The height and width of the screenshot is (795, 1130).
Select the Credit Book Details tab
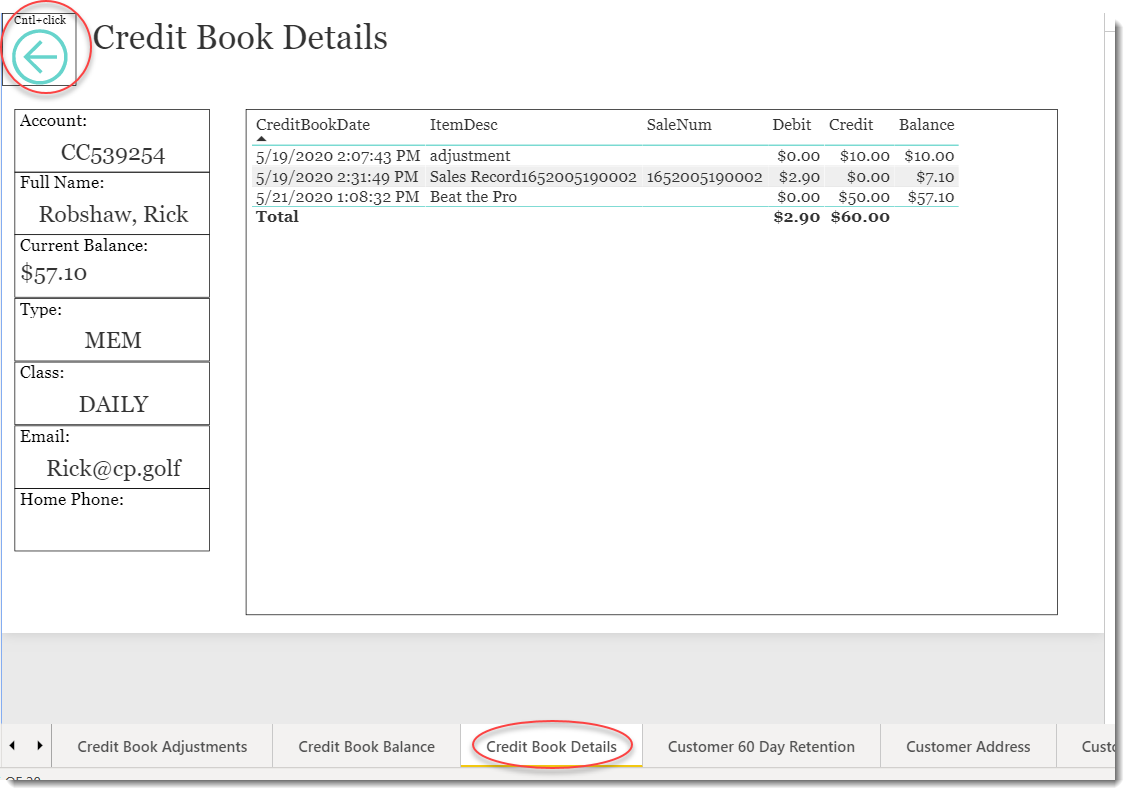[551, 747]
